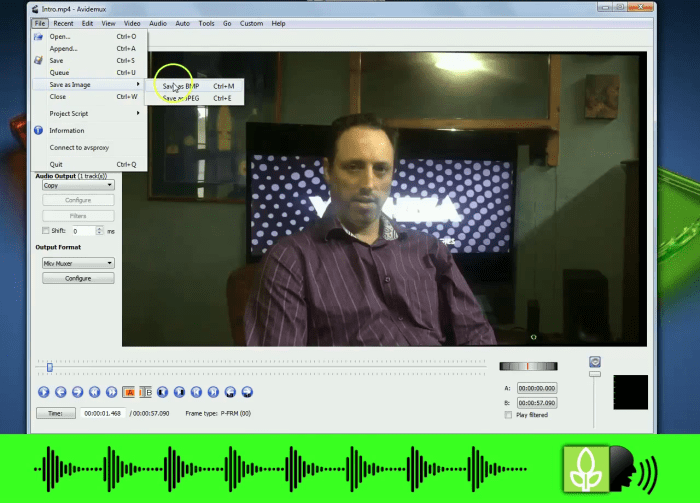
Task: Click the marker B time field
Action: [537, 403]
